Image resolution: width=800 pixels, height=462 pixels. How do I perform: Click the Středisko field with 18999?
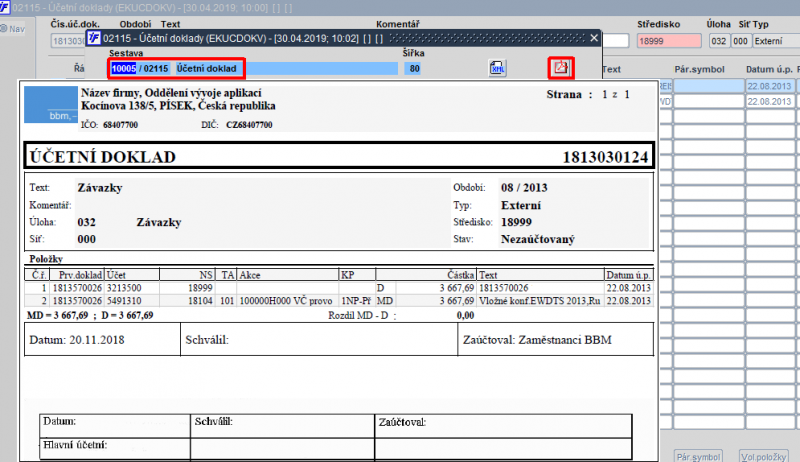point(670,41)
